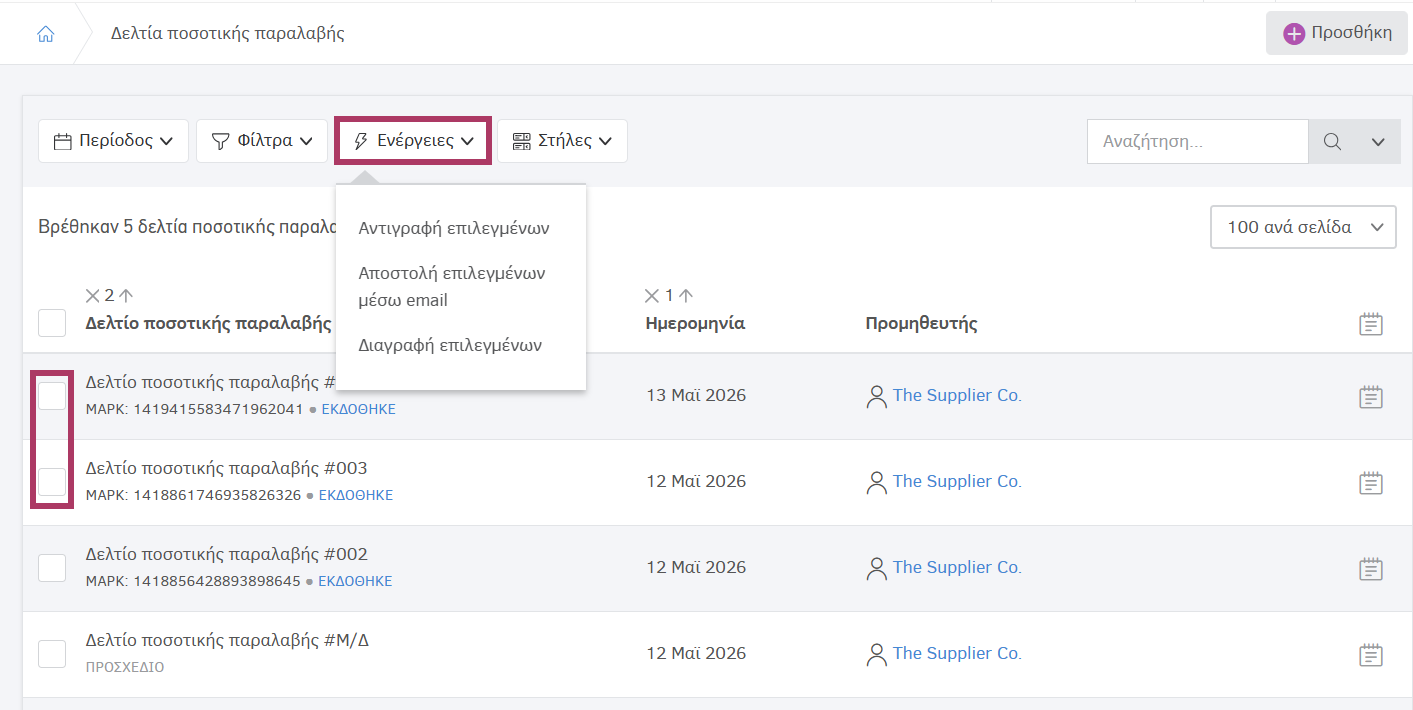Open The Supplier Co. link in #003 row
The width and height of the screenshot is (1413, 710).
957,481
